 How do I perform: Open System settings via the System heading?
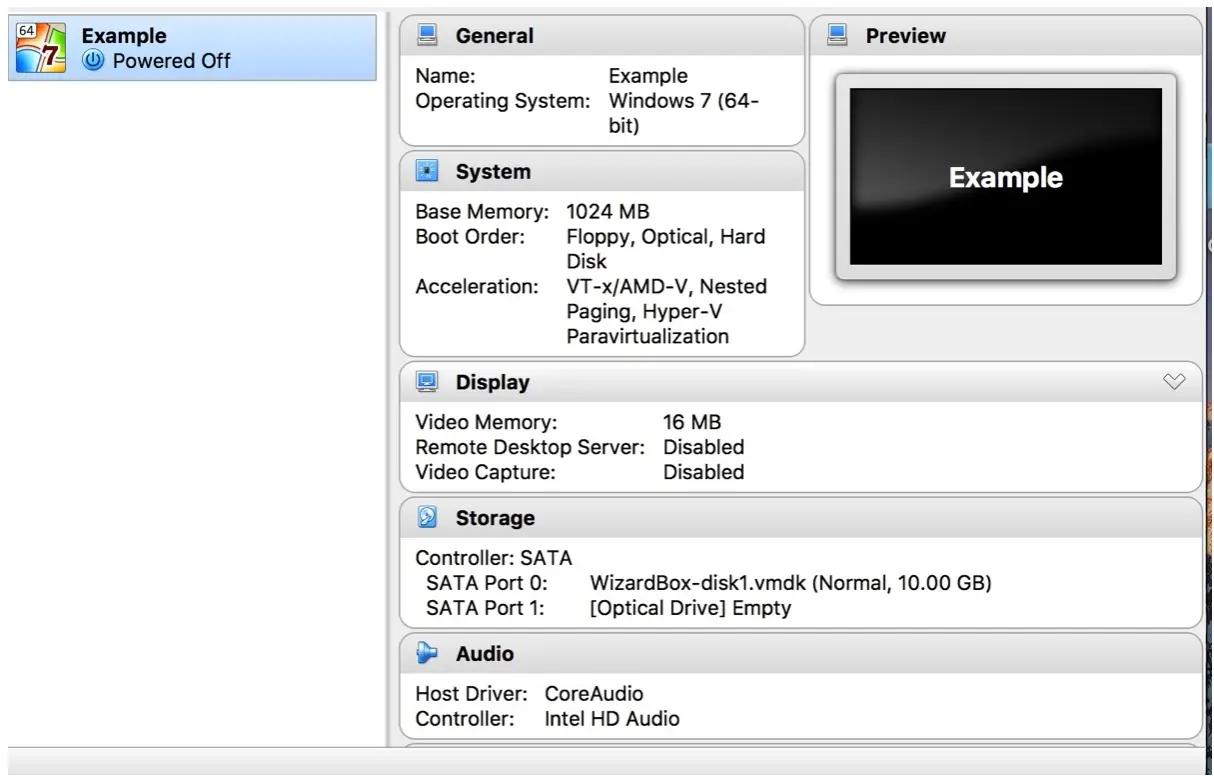click(493, 172)
